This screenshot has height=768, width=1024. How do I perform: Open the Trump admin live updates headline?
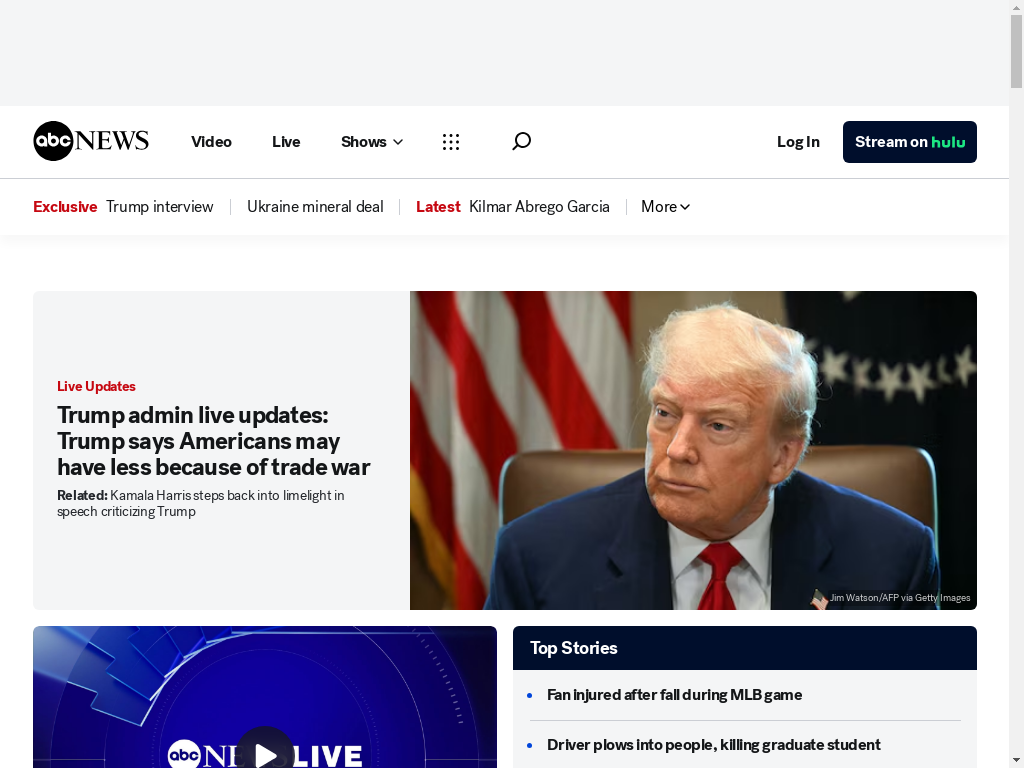(x=214, y=441)
